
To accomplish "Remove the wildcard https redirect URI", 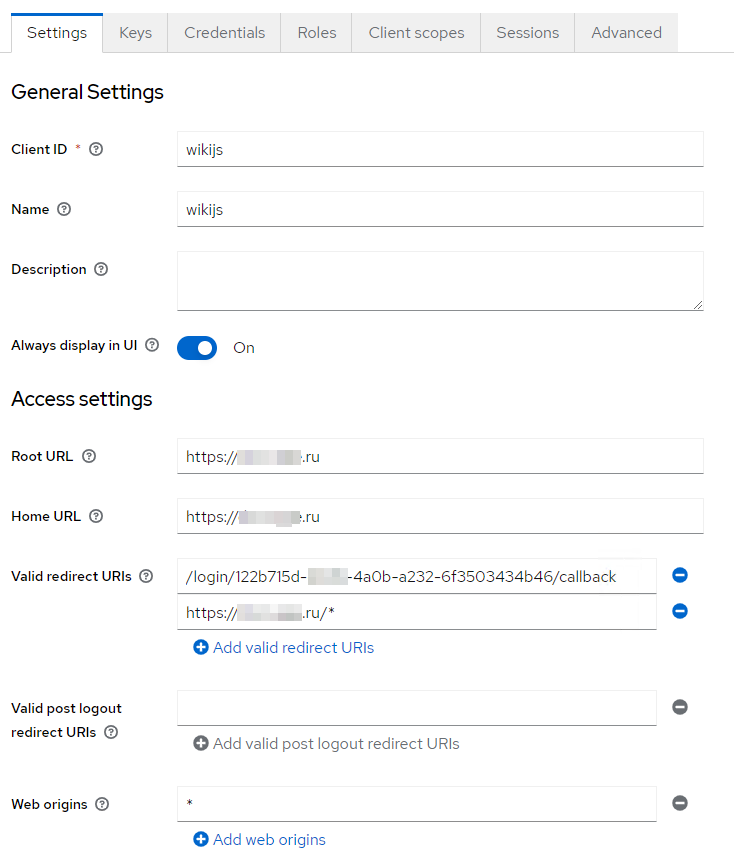I will point(680,611).
